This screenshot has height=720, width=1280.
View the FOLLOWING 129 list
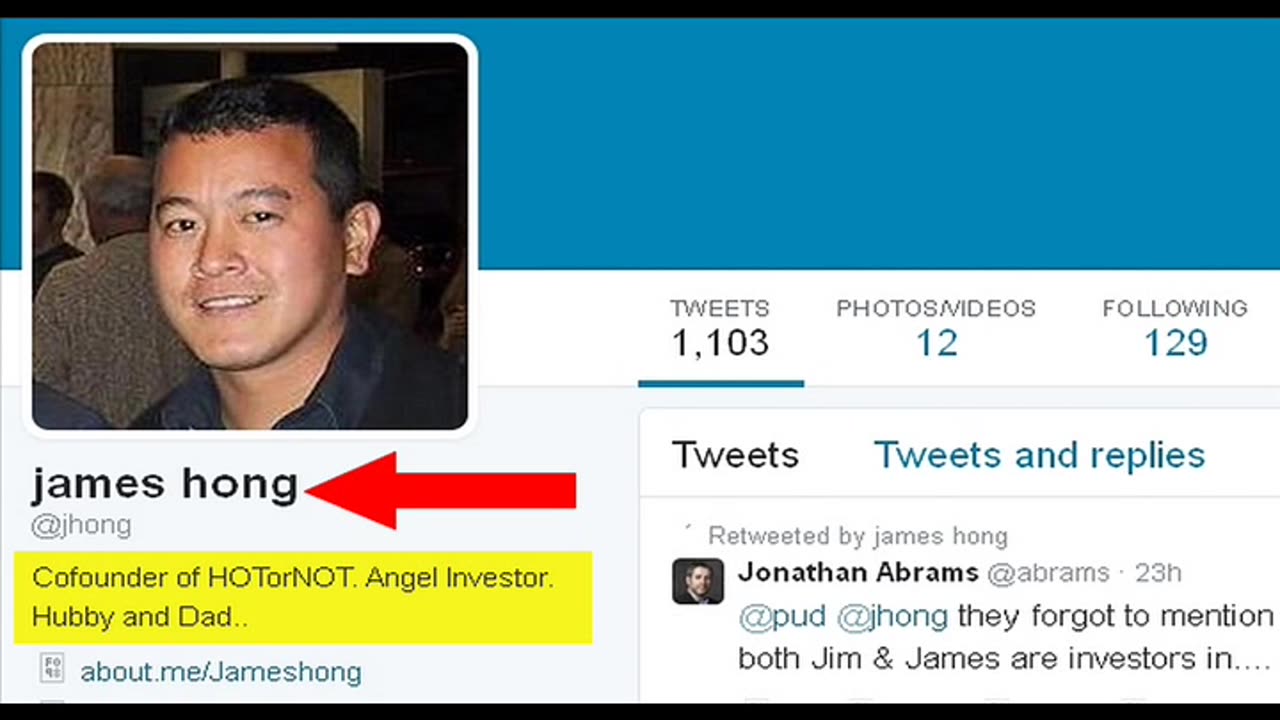click(x=1175, y=328)
